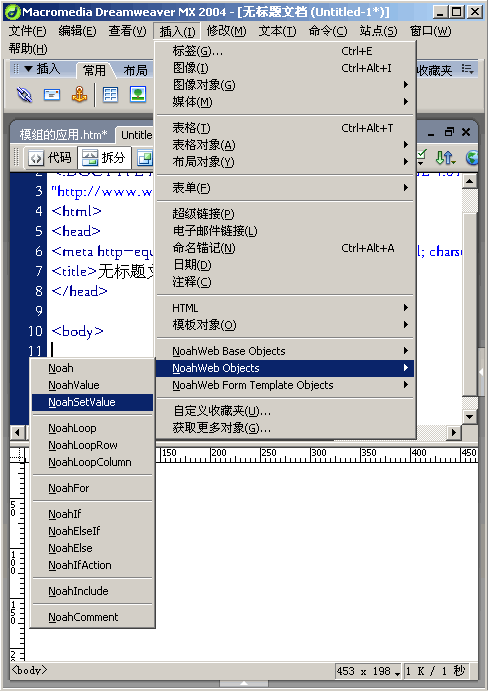Open the 站点(S) menu

click(x=378, y=31)
